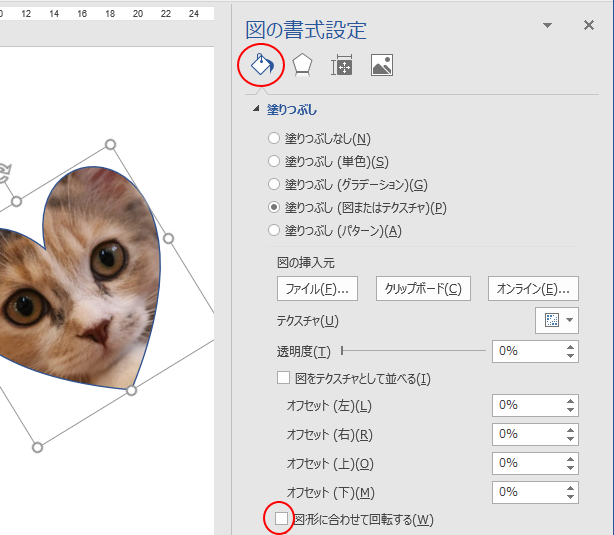Viewport: 614px width, 535px height.
Task: Click the 透明度 transparency slider
Action: tap(413, 351)
